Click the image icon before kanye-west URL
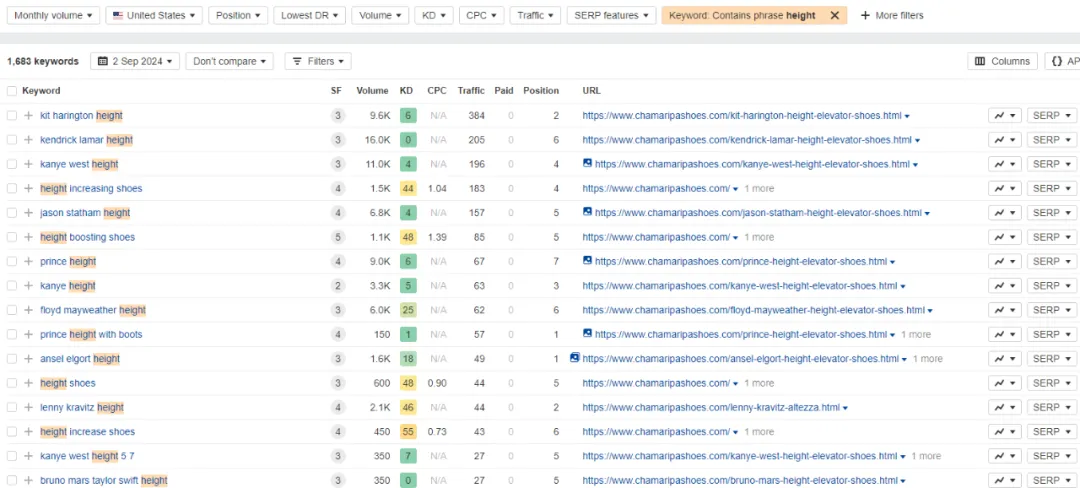1080x488 pixels. [x=588, y=164]
